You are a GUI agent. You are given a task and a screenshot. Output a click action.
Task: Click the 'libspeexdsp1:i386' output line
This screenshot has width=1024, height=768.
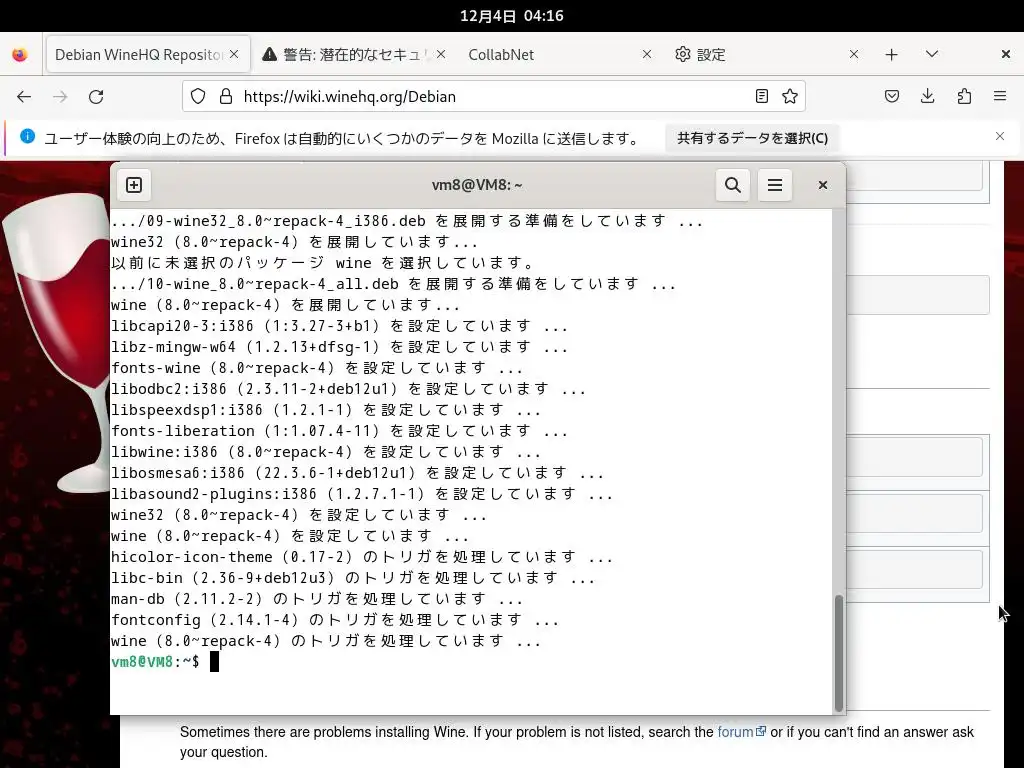[326, 410]
